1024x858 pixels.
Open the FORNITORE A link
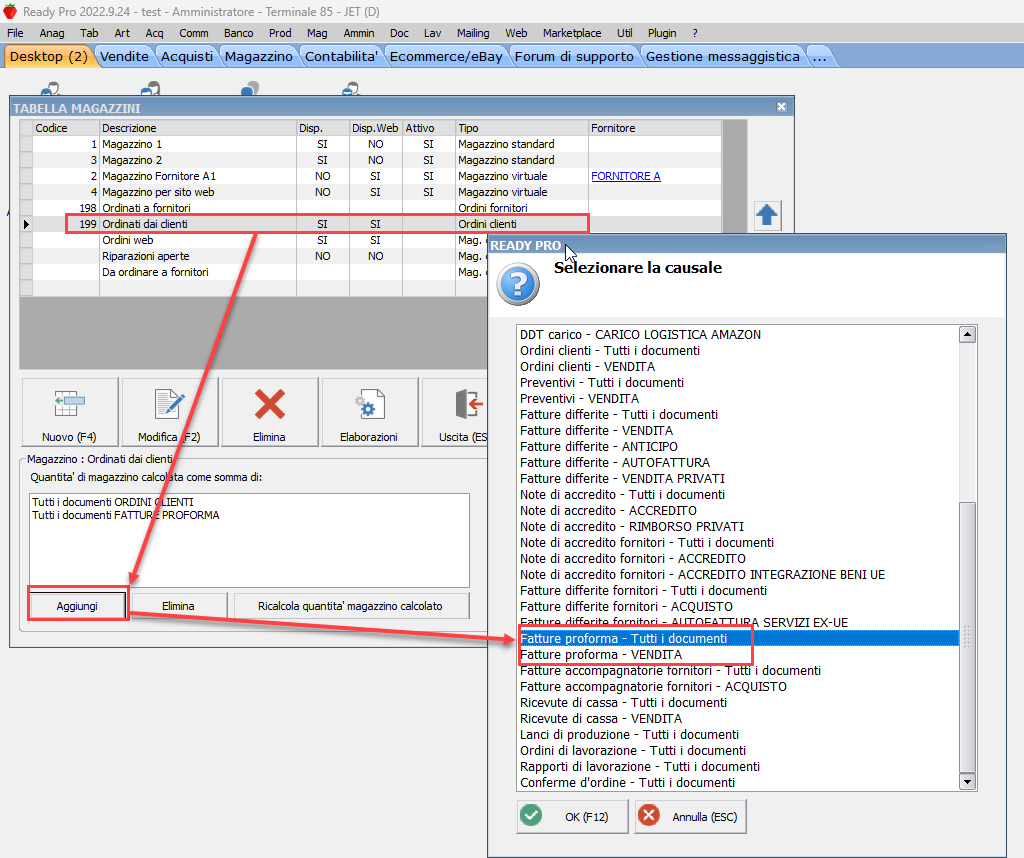coord(626,176)
